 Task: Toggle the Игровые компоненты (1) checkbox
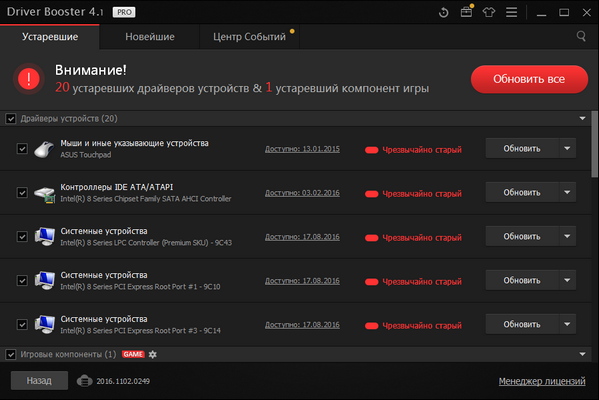click(x=11, y=354)
